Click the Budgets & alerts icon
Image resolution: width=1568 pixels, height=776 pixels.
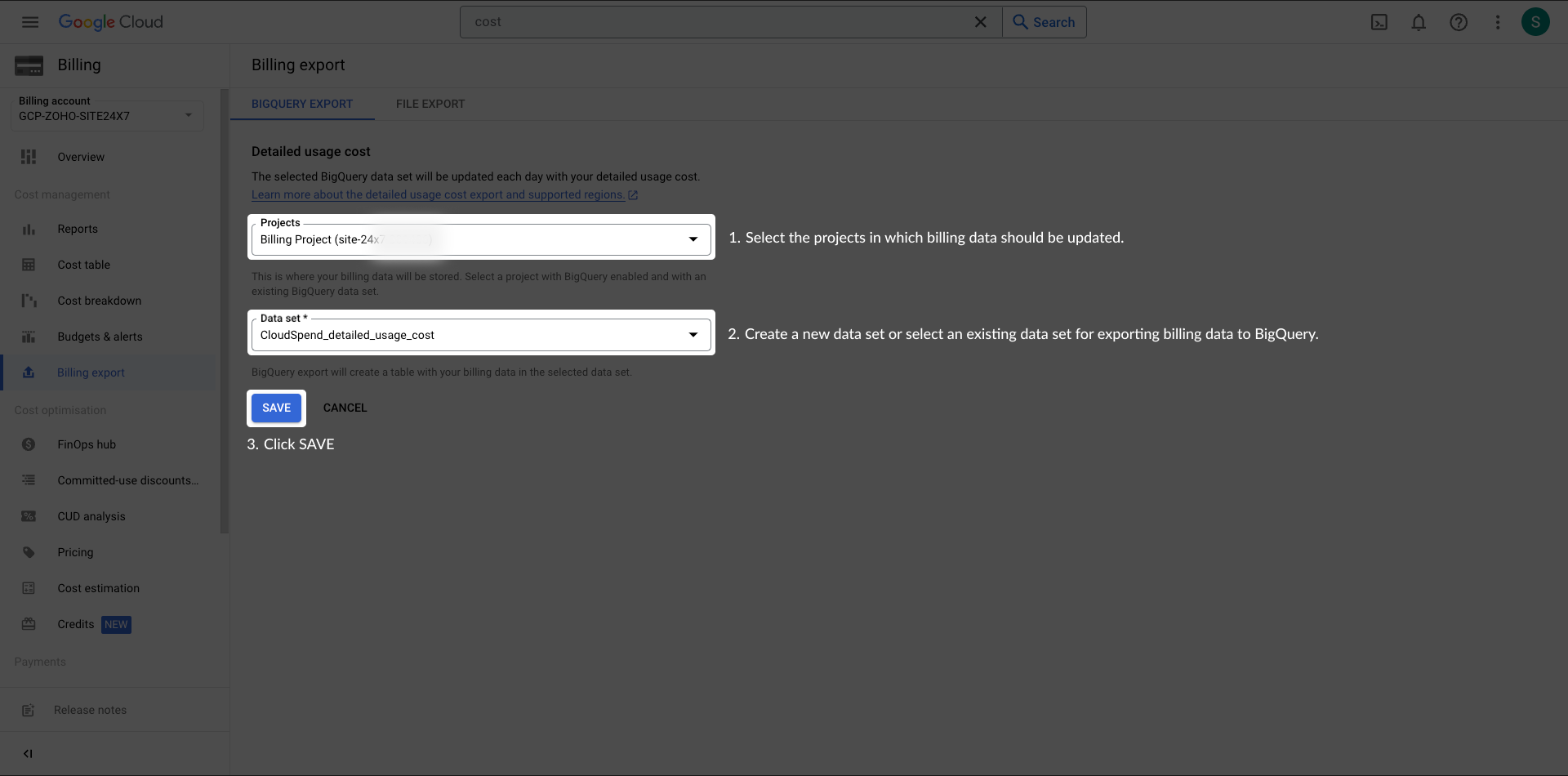[29, 337]
